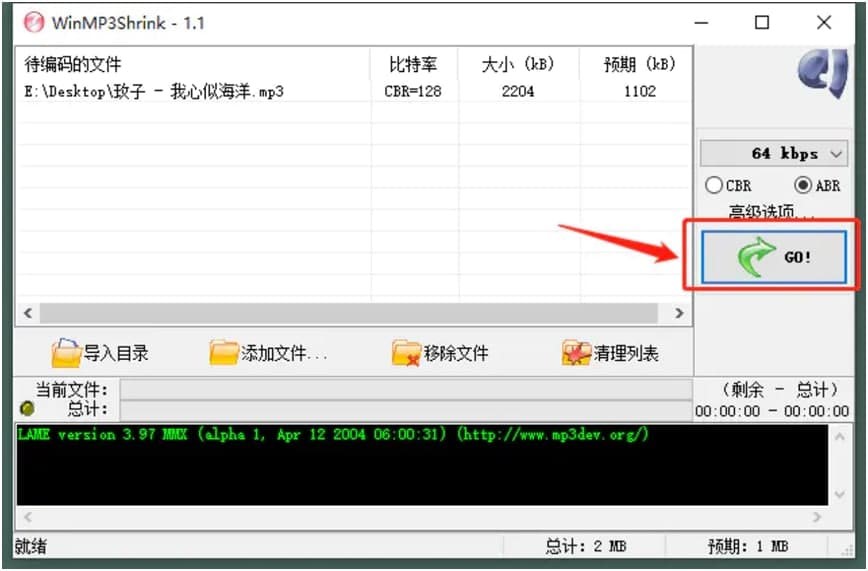Click the 2204 size cell
868x571 pixels.
click(518, 91)
